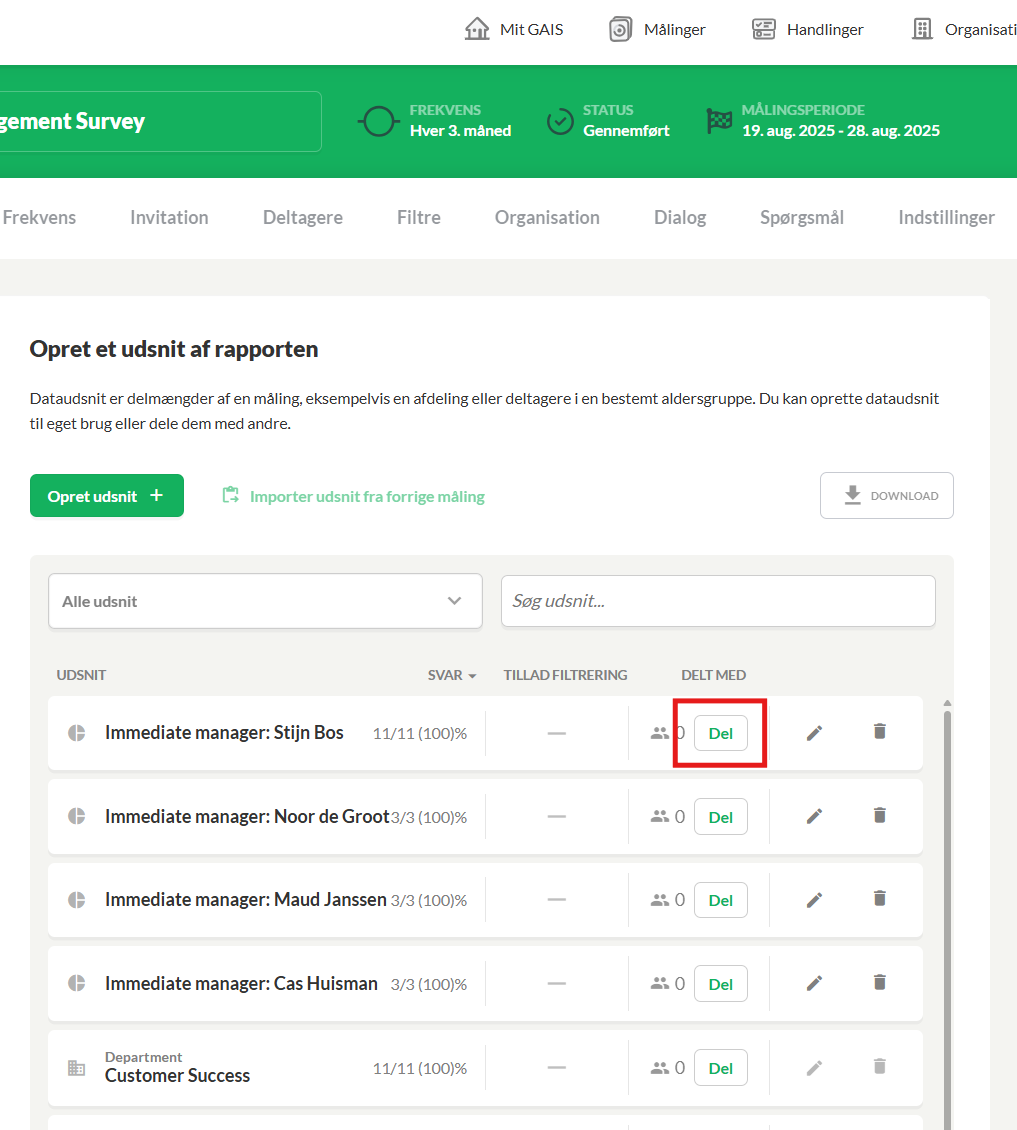Click the Customer Success edit pencil icon
Image resolution: width=1017 pixels, height=1130 pixels.
coord(814,1068)
